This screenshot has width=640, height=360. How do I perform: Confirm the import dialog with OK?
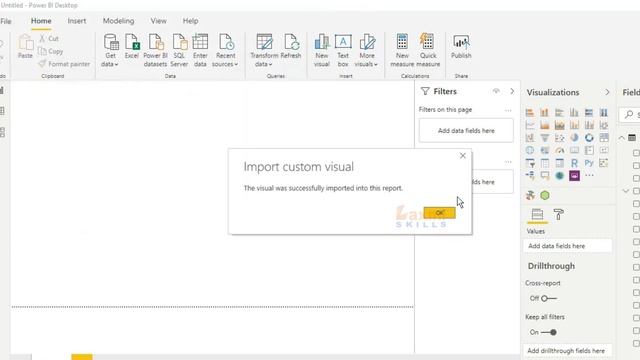[x=440, y=213]
